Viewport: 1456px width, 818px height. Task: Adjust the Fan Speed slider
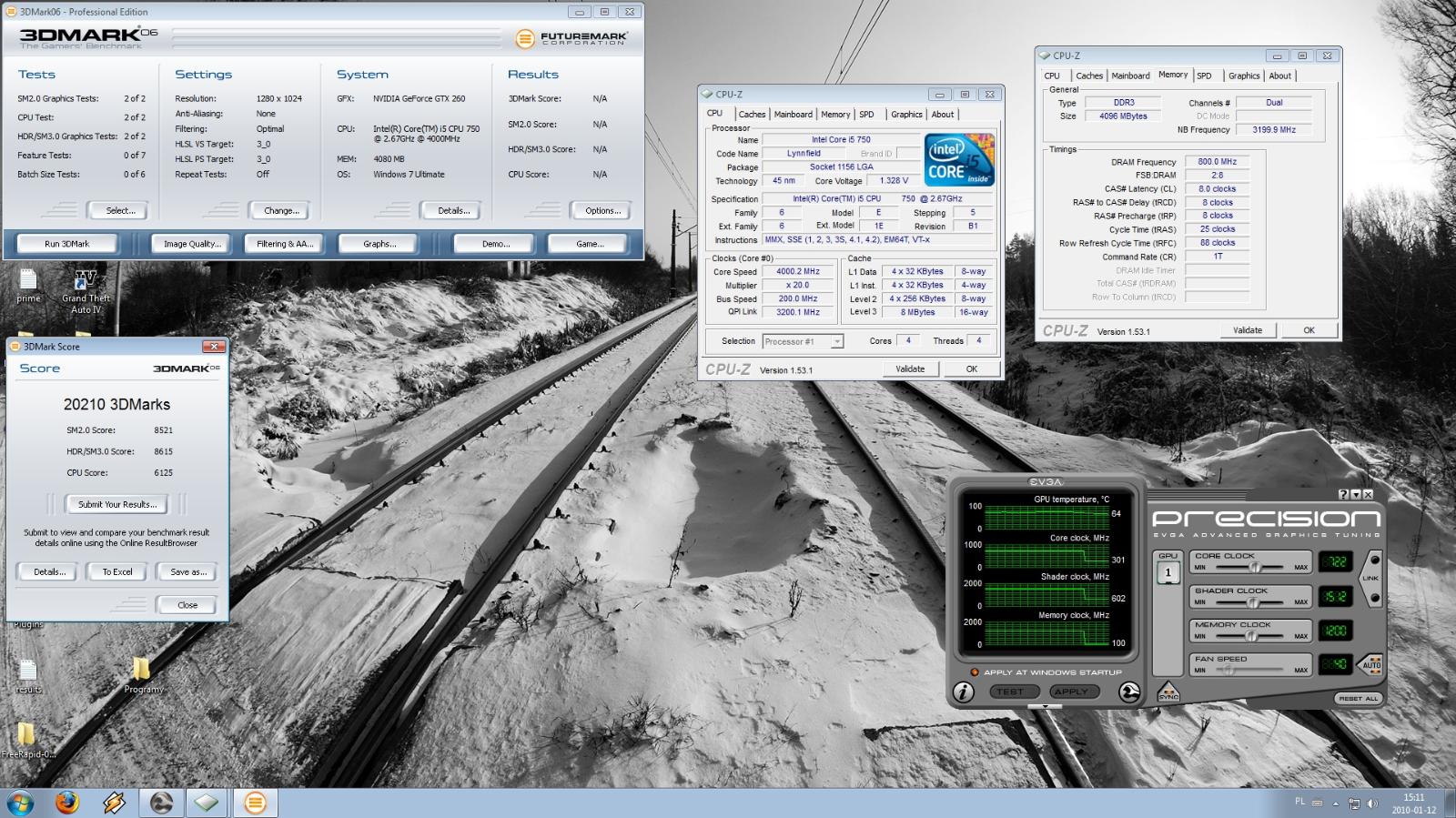1228,670
